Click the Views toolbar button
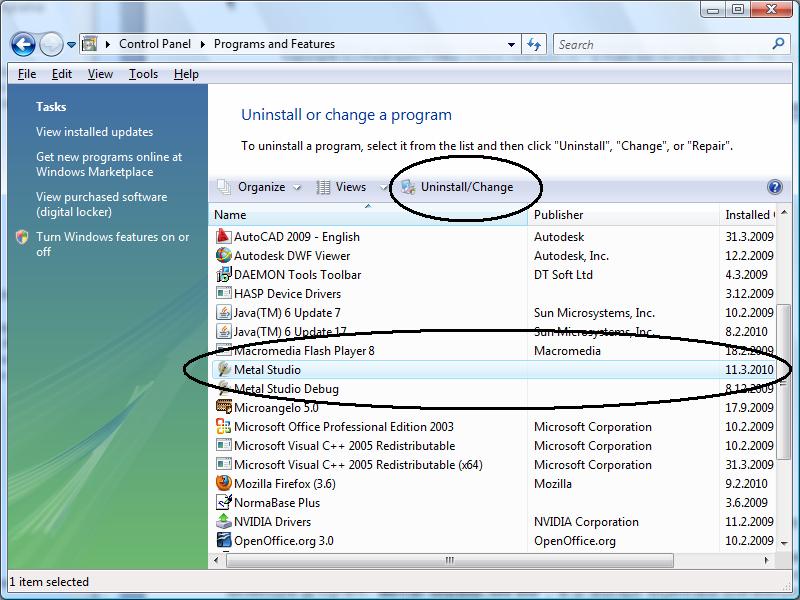 click(x=341, y=187)
